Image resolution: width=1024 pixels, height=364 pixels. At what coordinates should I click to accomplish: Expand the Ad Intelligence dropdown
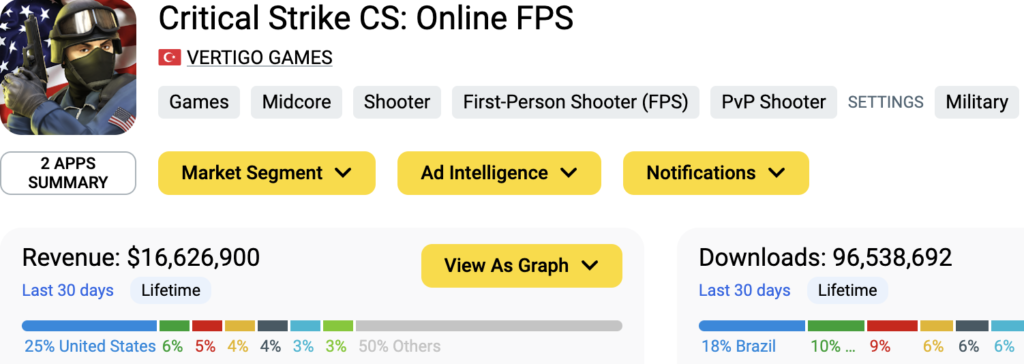pyautogui.click(x=499, y=173)
